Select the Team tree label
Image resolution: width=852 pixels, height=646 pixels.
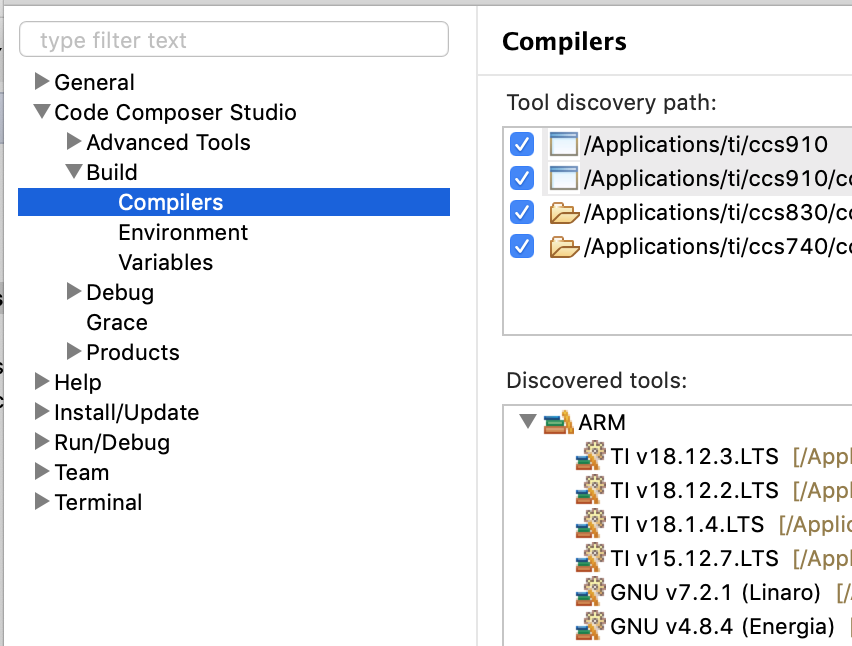[x=82, y=473]
